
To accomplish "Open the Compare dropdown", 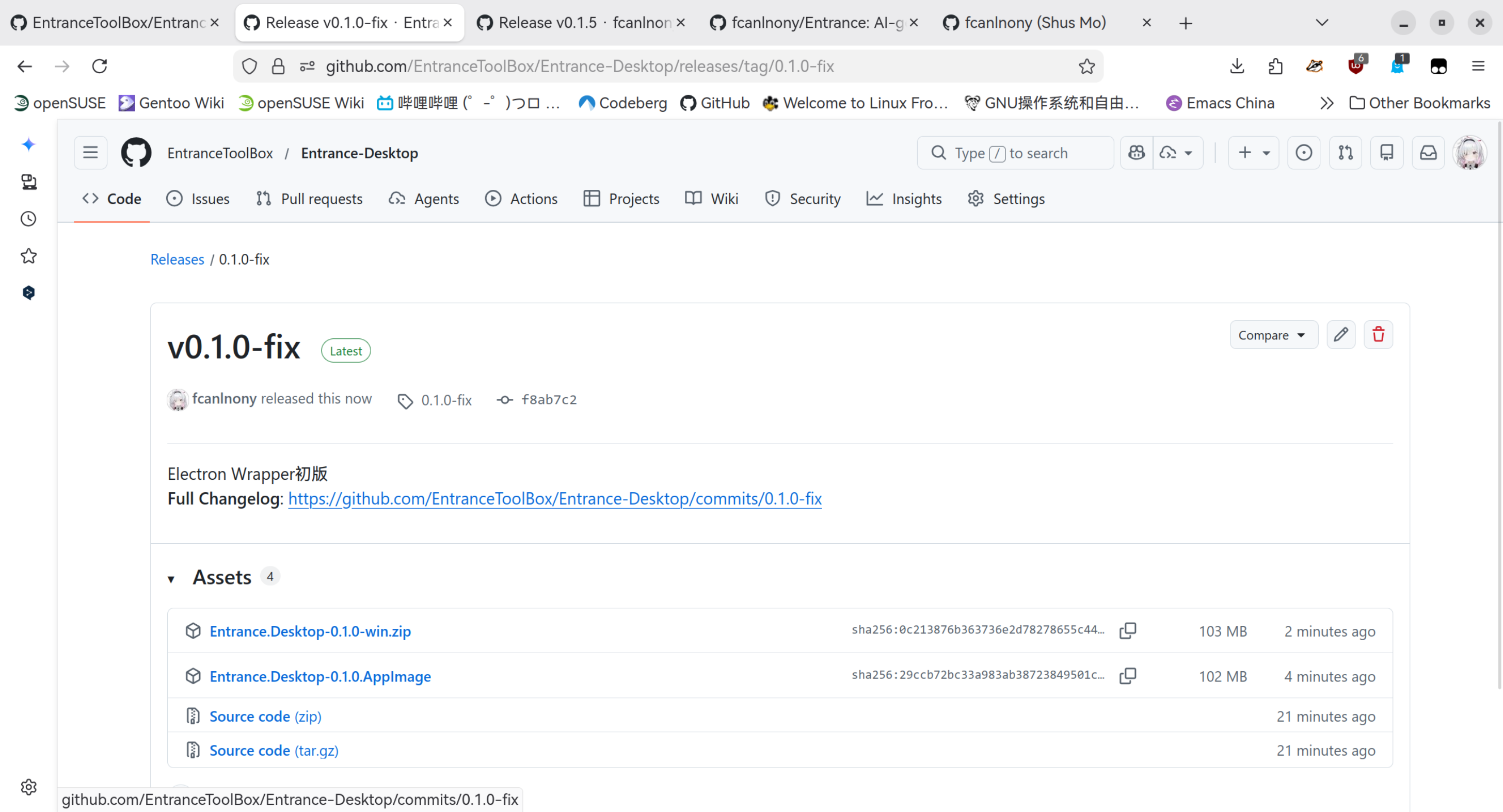I will click(x=1274, y=335).
